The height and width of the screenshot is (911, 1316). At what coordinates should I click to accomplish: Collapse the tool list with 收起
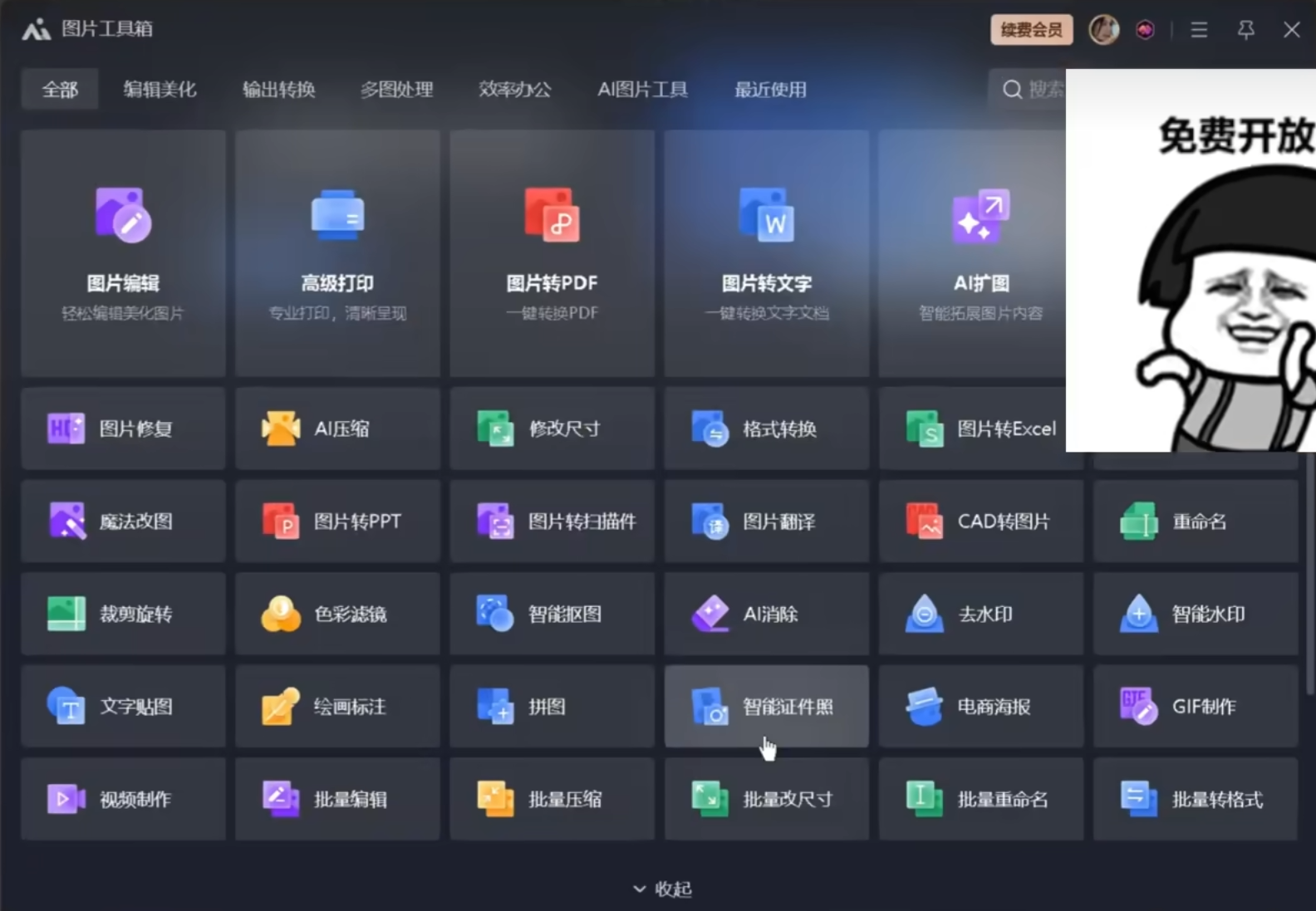662,889
